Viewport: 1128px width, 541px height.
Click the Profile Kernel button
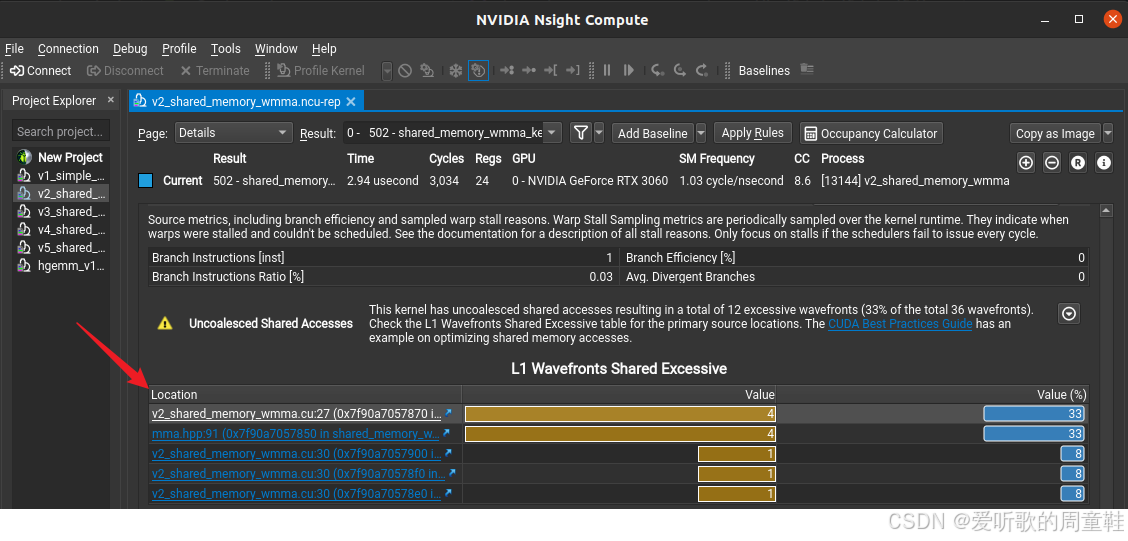(x=321, y=71)
